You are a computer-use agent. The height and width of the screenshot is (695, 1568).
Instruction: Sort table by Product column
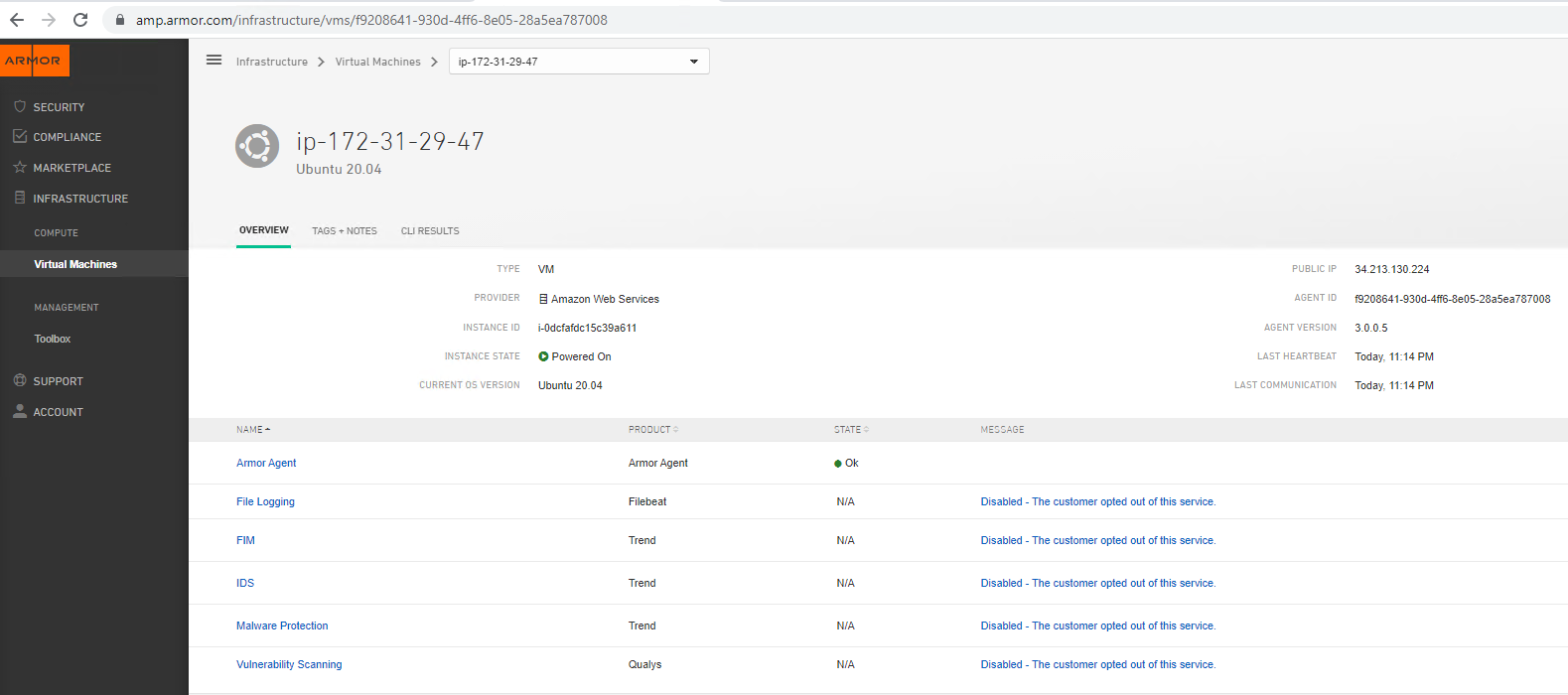(652, 430)
